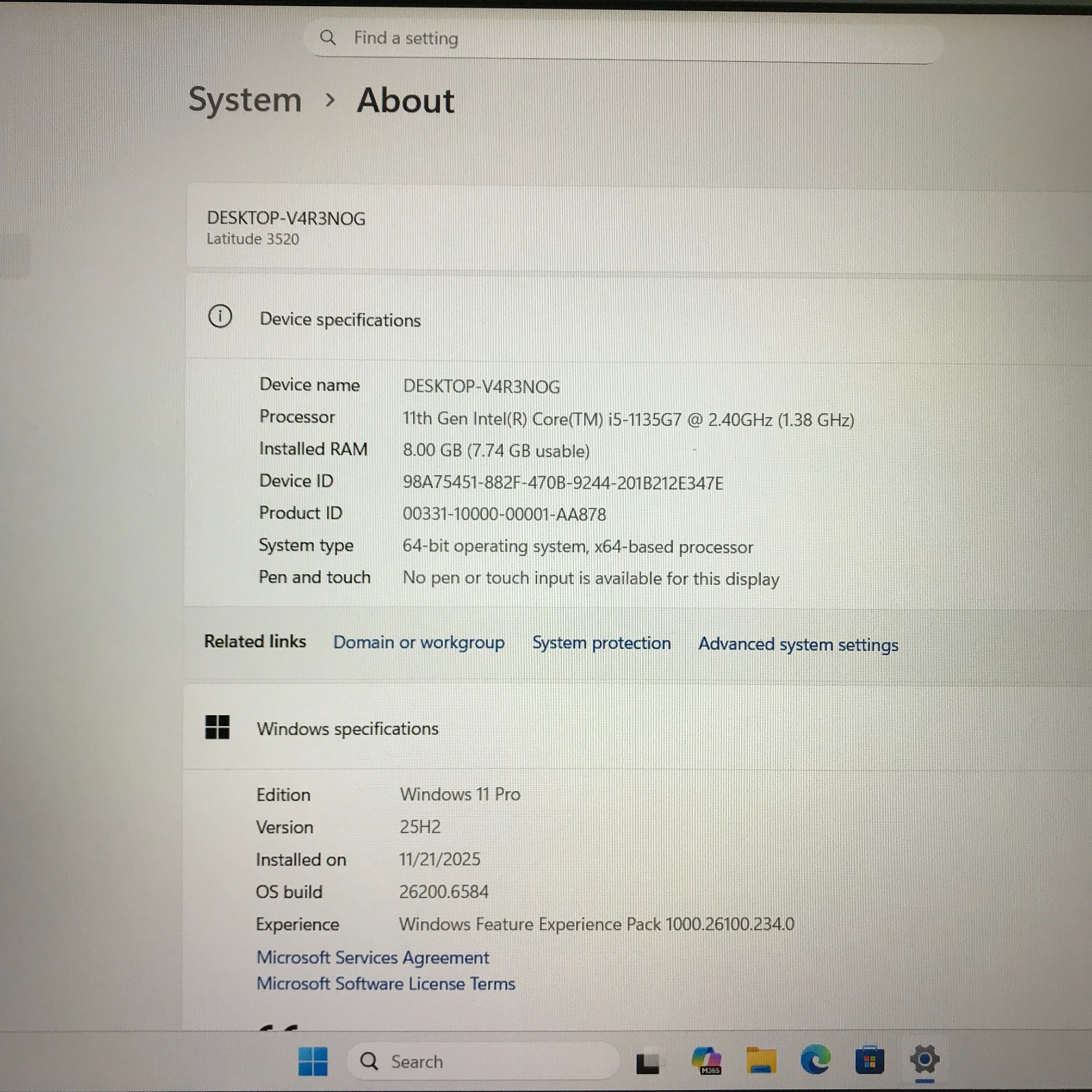Launch Microsoft 365 Copilot taskbar icon

tap(706, 1061)
